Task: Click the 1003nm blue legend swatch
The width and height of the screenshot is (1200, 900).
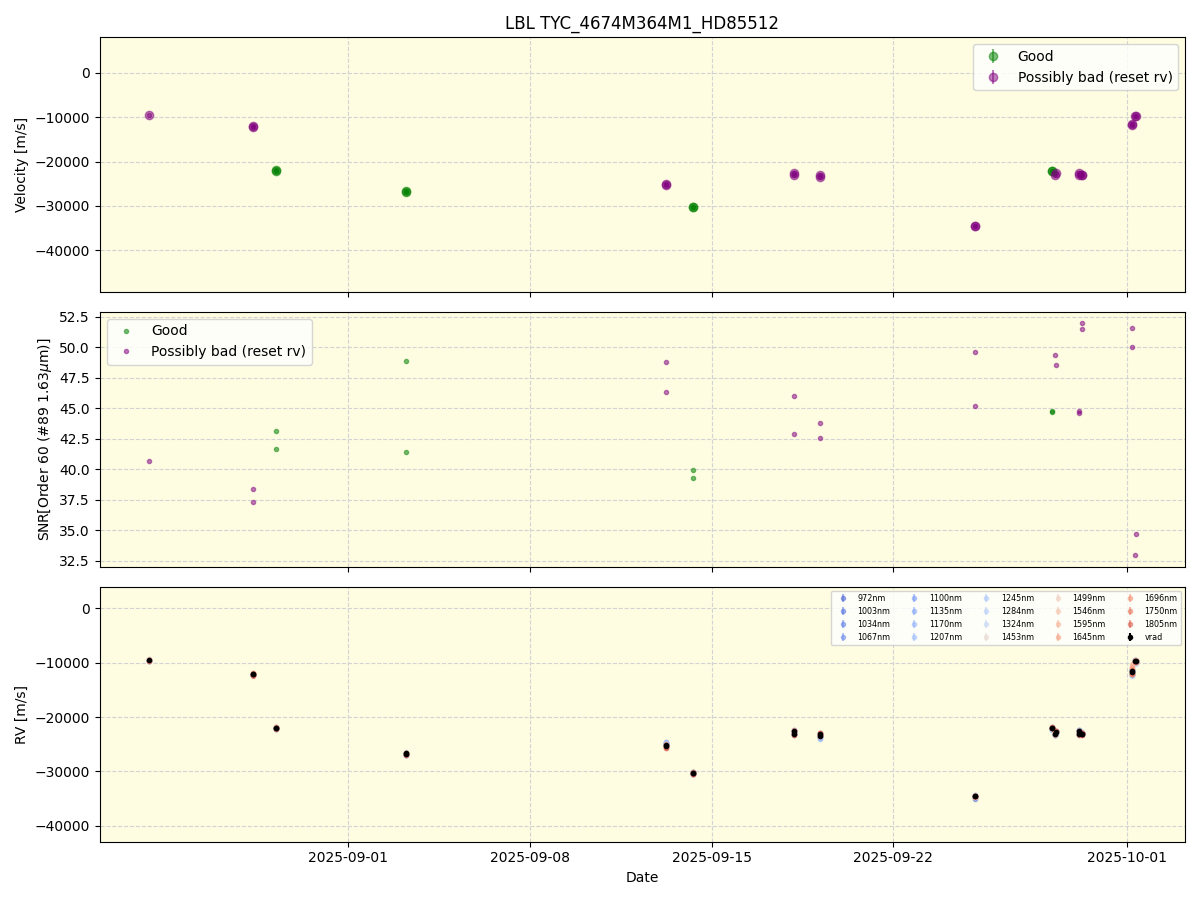Action: point(843,611)
